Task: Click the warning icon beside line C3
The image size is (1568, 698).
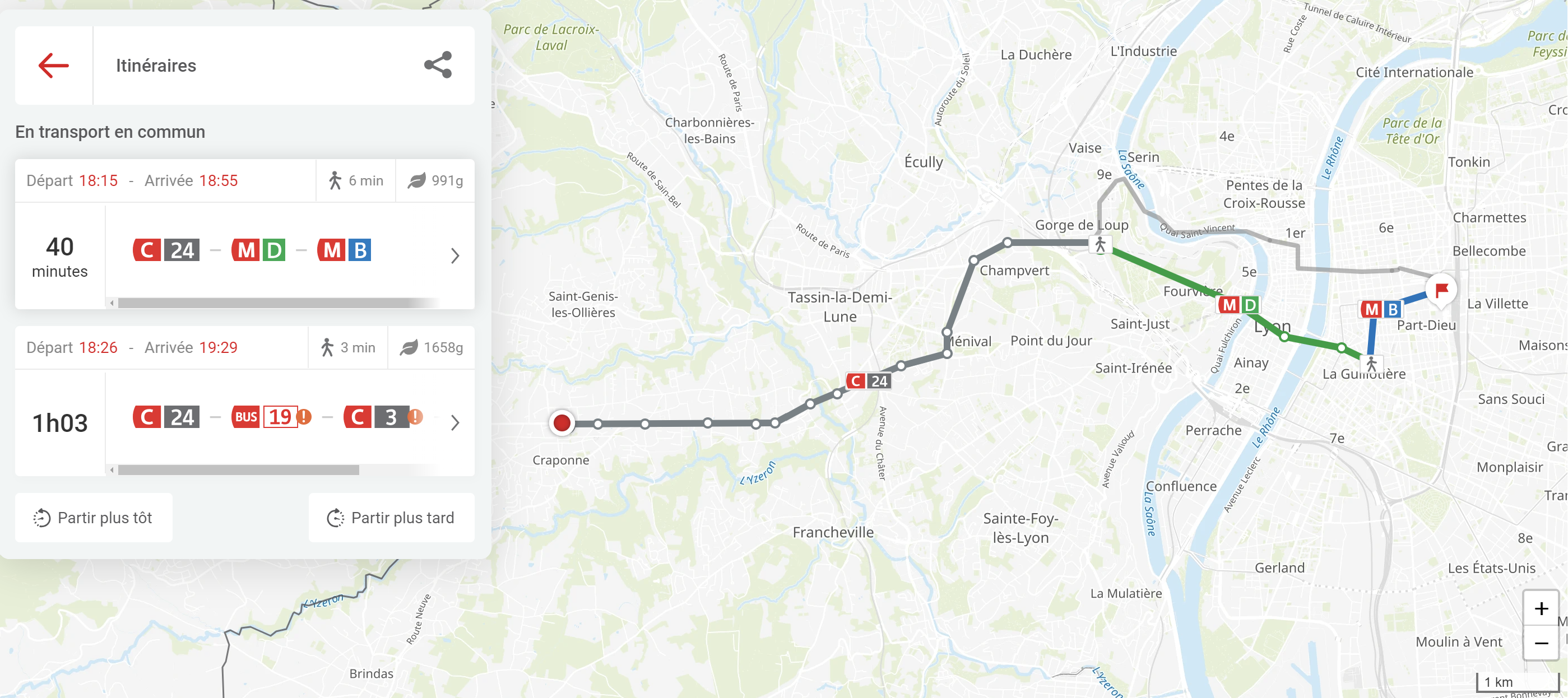Action: (x=415, y=417)
